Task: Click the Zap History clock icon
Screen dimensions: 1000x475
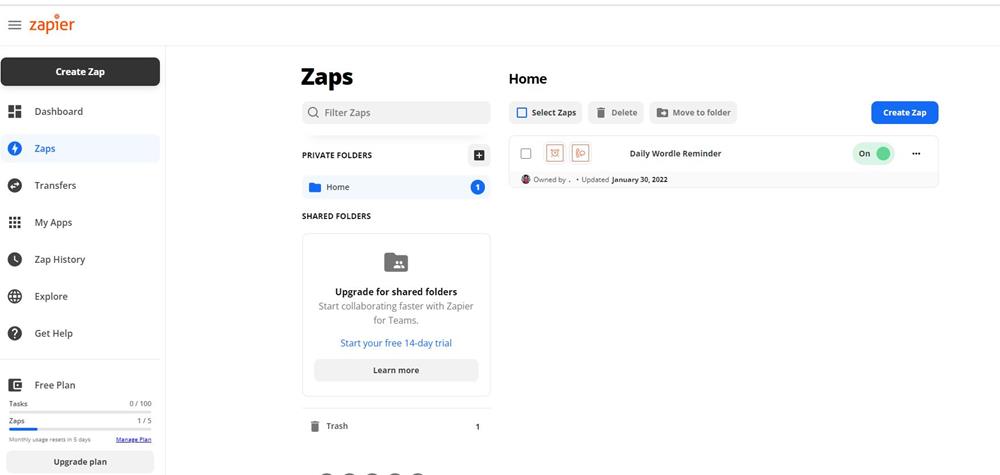Action: (x=15, y=259)
